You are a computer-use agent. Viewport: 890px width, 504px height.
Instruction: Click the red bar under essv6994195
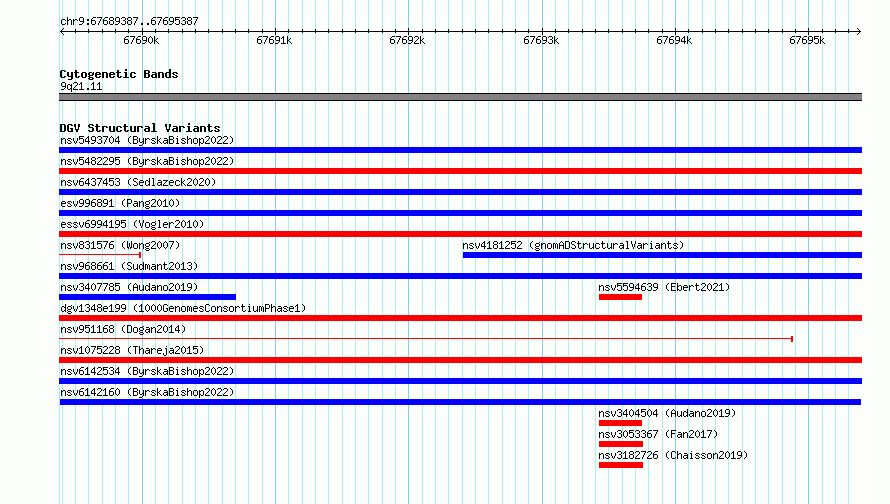click(460, 234)
